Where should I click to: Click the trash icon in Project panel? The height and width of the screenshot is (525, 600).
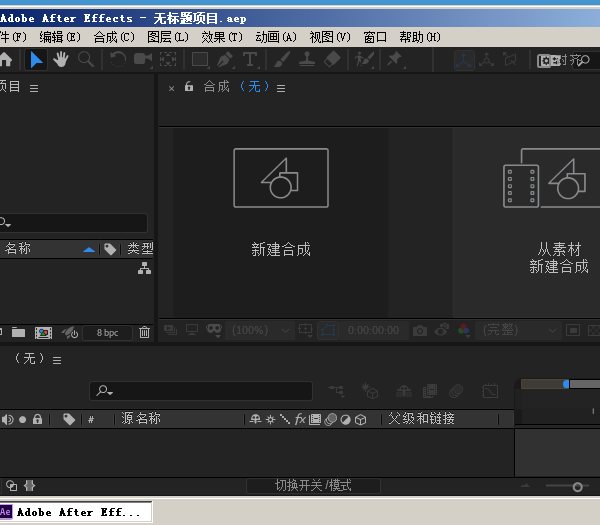[x=144, y=332]
